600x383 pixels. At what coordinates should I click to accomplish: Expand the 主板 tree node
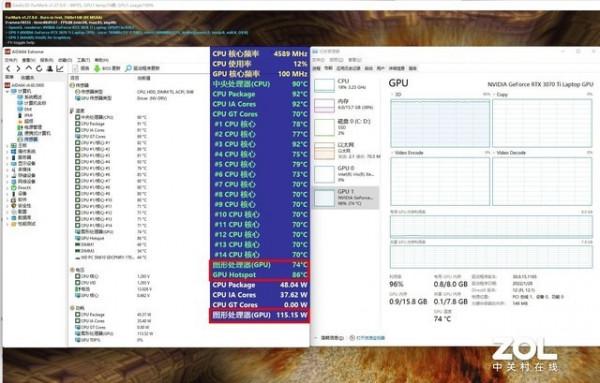(x=7, y=145)
